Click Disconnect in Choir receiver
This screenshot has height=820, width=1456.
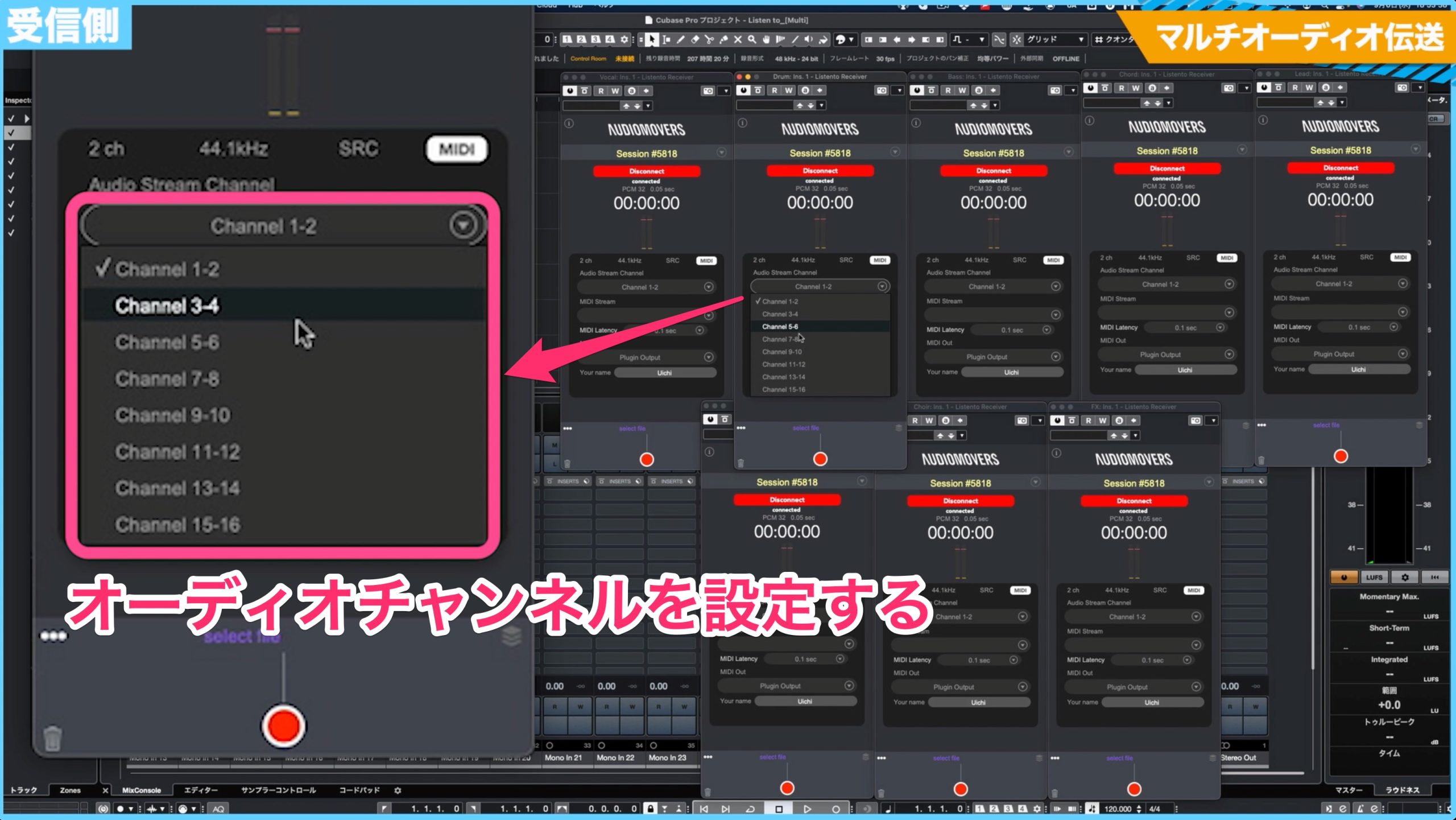pos(960,501)
